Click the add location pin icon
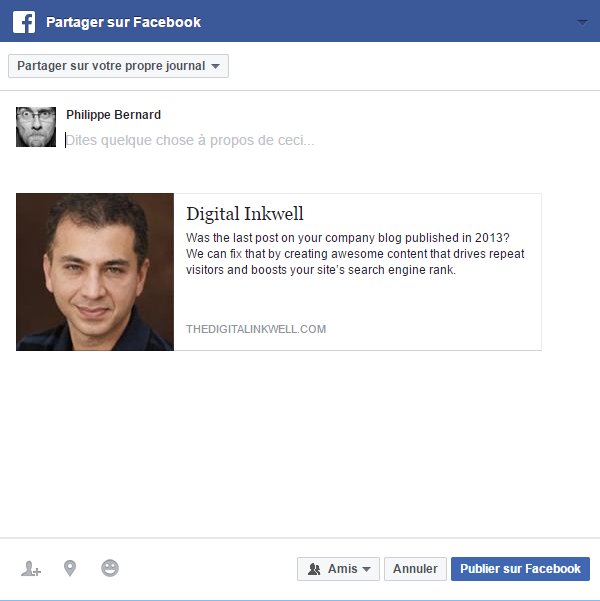This screenshot has width=600, height=601. 70,568
